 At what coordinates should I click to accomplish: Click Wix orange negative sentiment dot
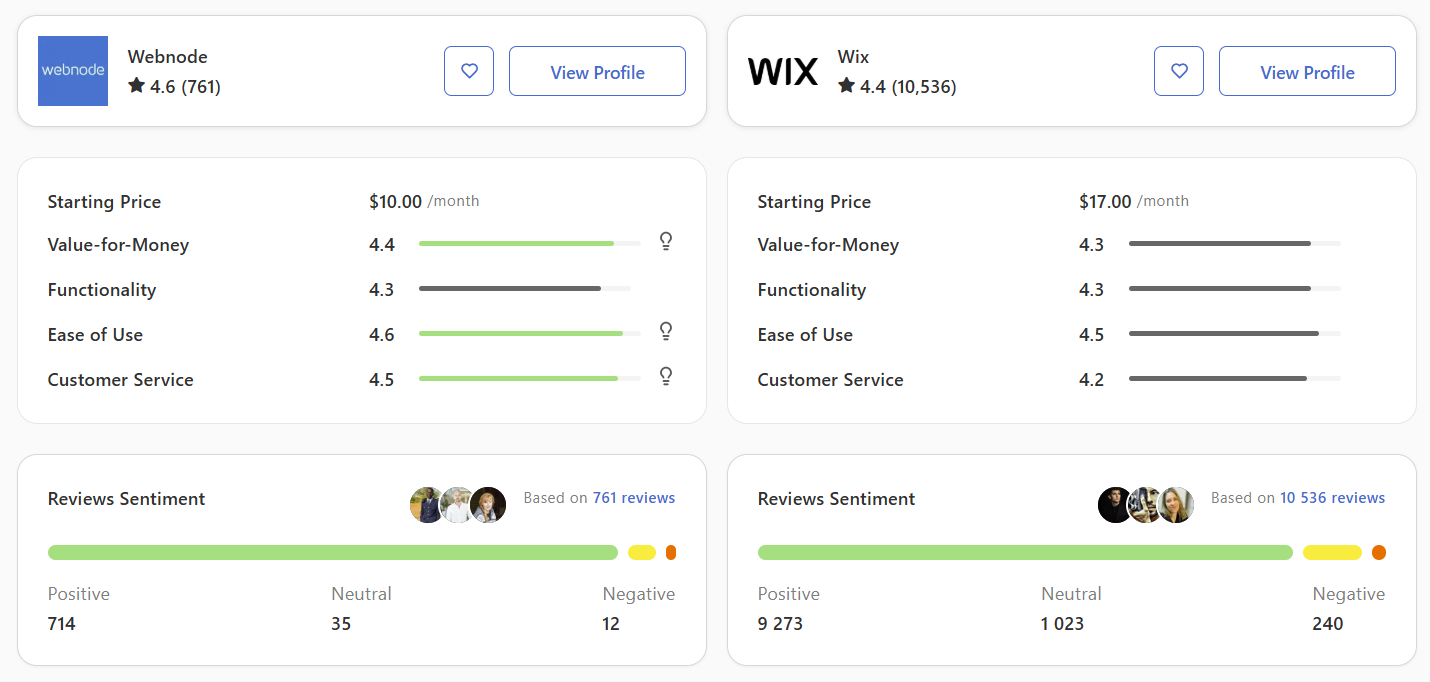point(1379,552)
